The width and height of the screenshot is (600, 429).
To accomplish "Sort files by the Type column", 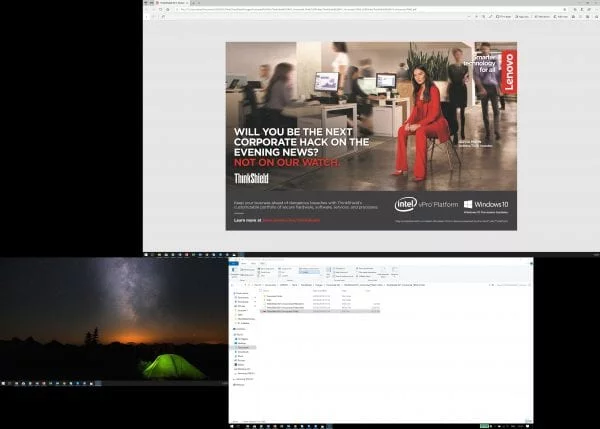I will point(344,291).
